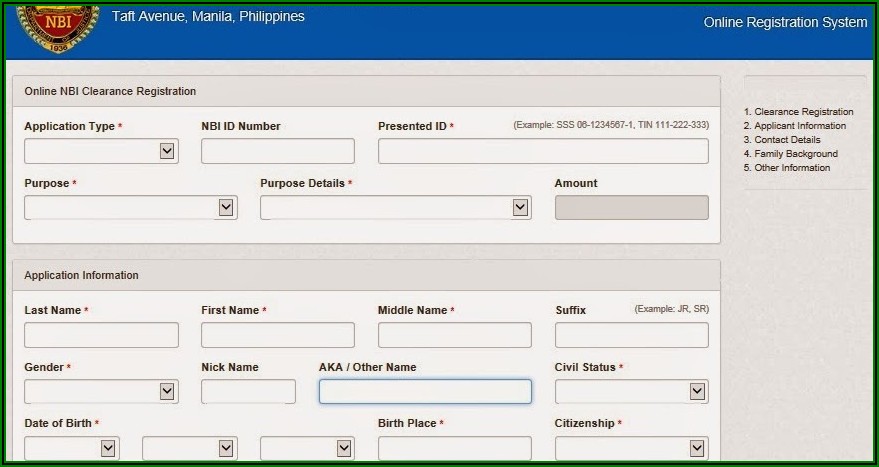Open the first Date of Birth dropdown
Screen dimensions: 879x467
coord(72,448)
